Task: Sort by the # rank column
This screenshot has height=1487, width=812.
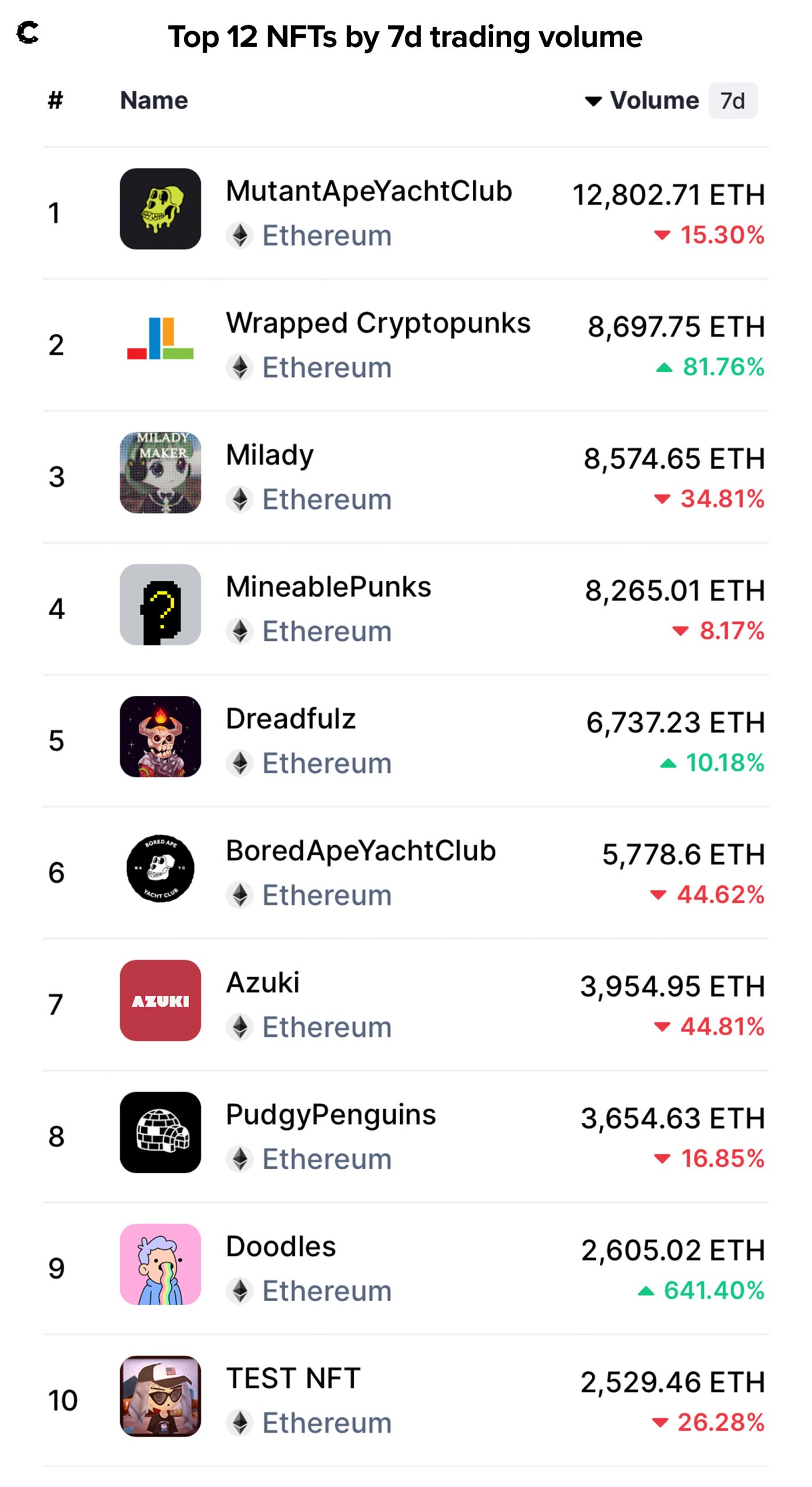Action: pos(55,100)
